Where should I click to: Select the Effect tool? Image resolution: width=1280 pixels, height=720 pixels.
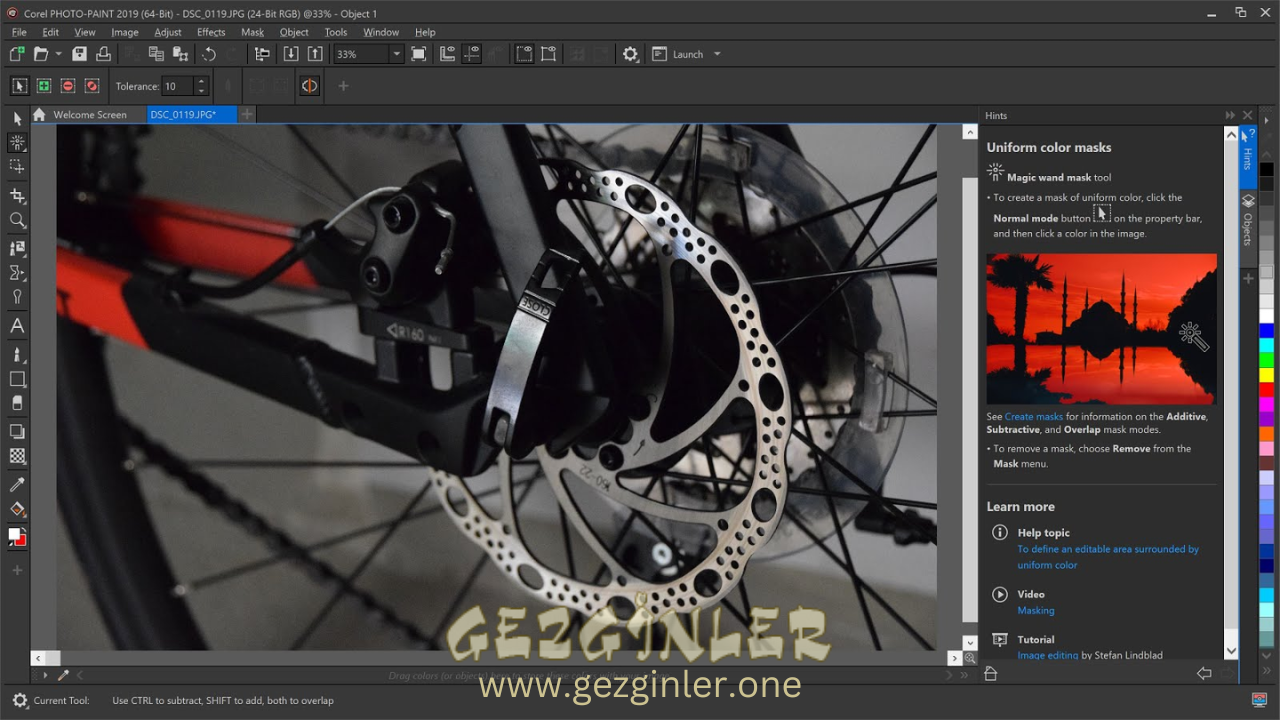17,272
